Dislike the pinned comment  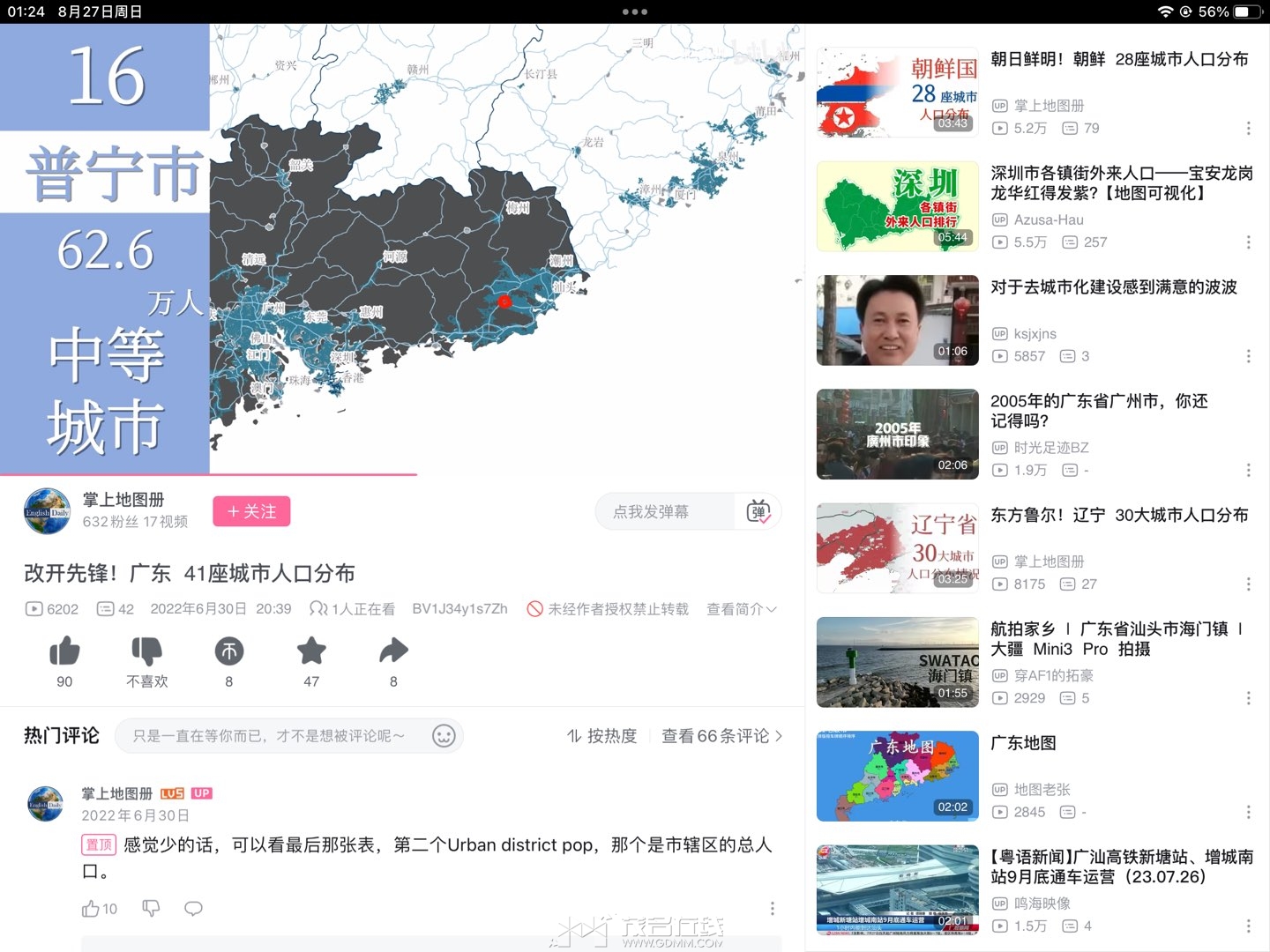[151, 908]
